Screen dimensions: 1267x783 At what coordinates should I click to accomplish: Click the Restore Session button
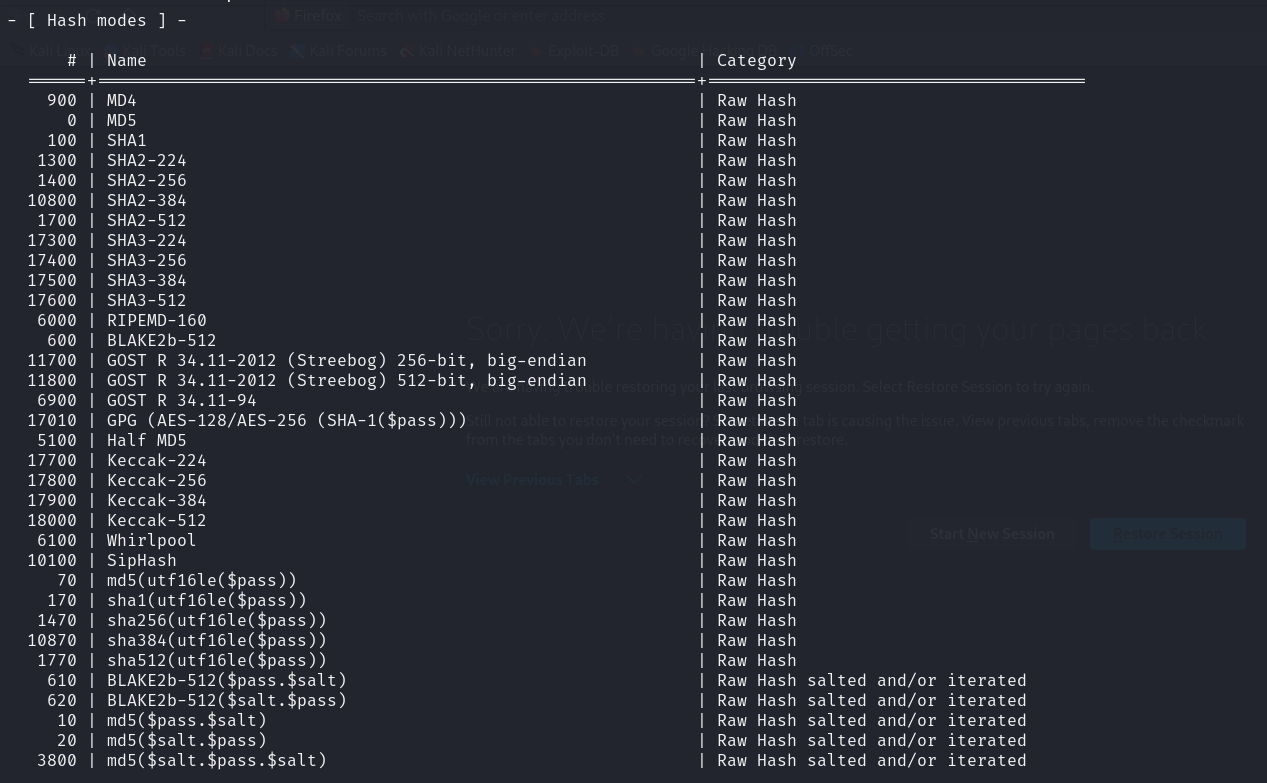pyautogui.click(x=1167, y=534)
